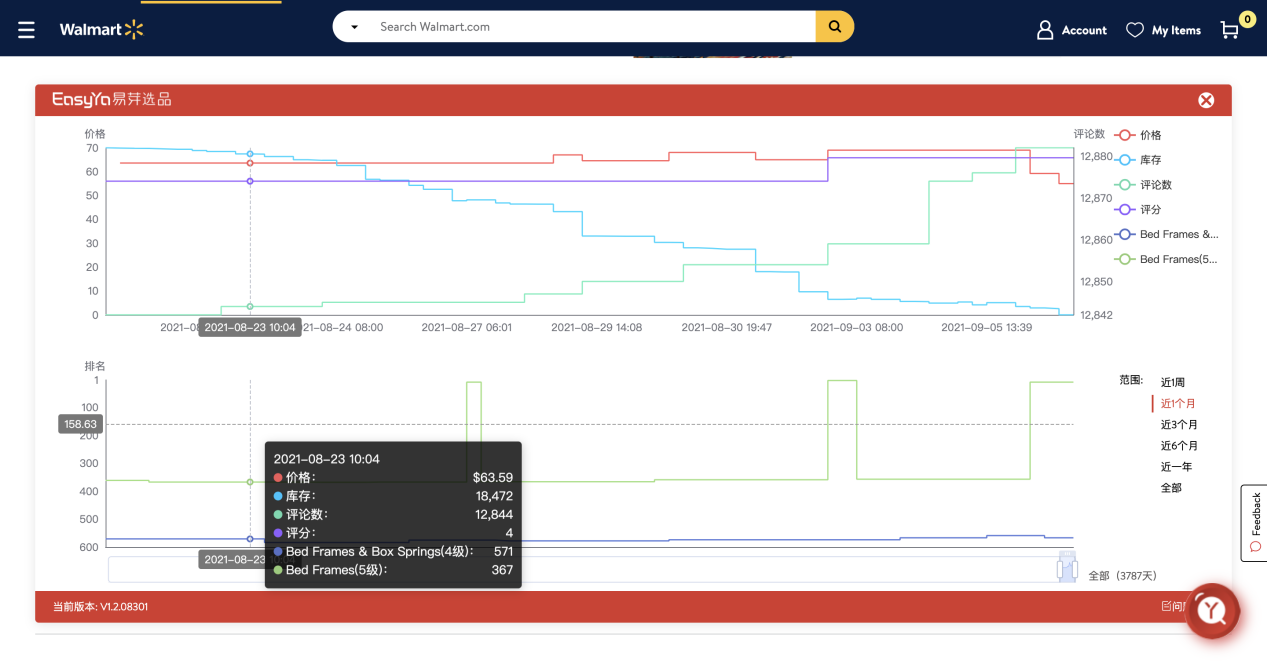The height and width of the screenshot is (664, 1267).
Task: Click the yellow search magnifier button
Action: 834,27
